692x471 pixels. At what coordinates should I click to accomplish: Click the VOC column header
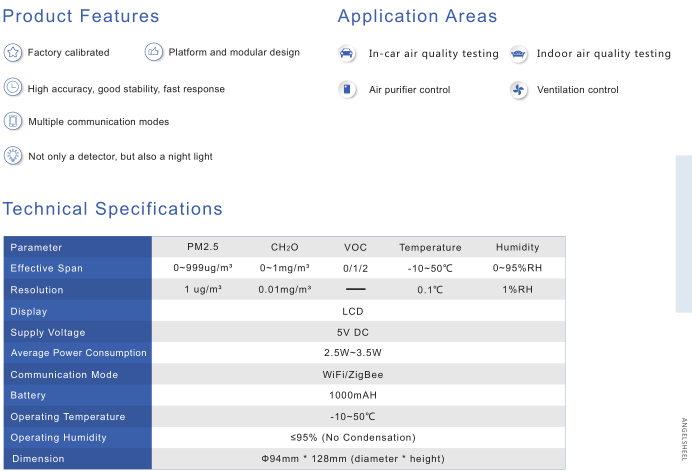click(355, 247)
